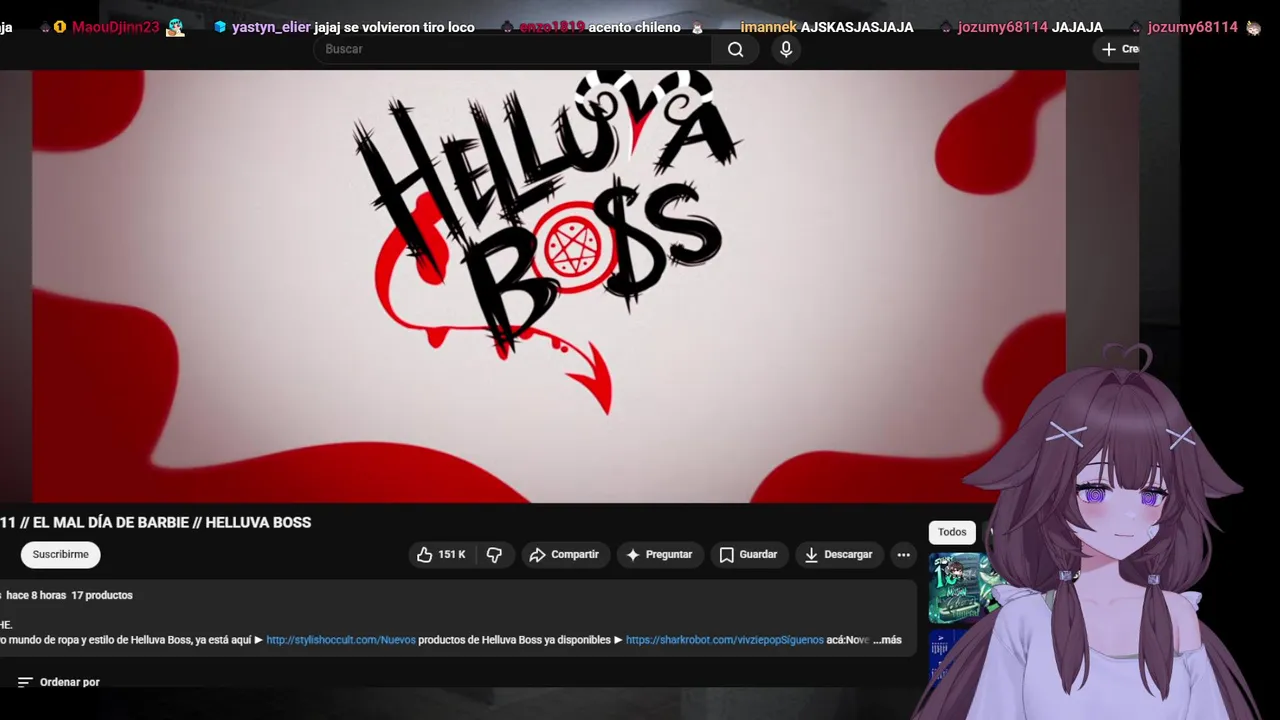Screen dimensions: 1280x720
Task: Open the Crear plus button
Action: (1119, 49)
